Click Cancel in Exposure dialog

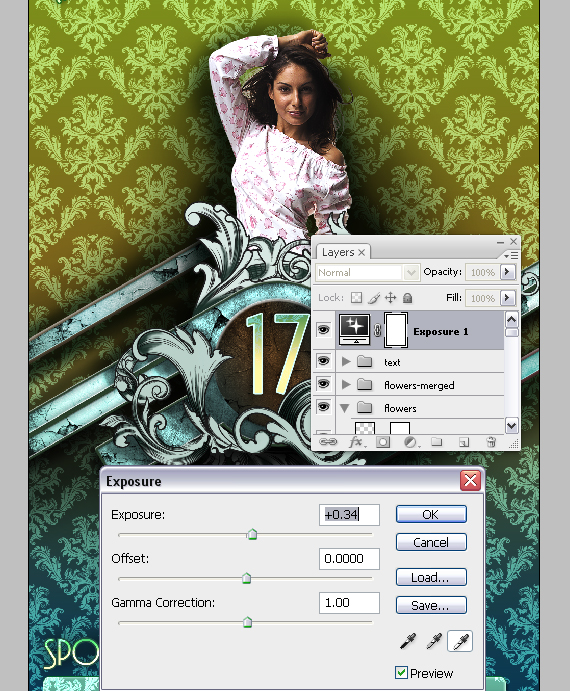tap(431, 542)
